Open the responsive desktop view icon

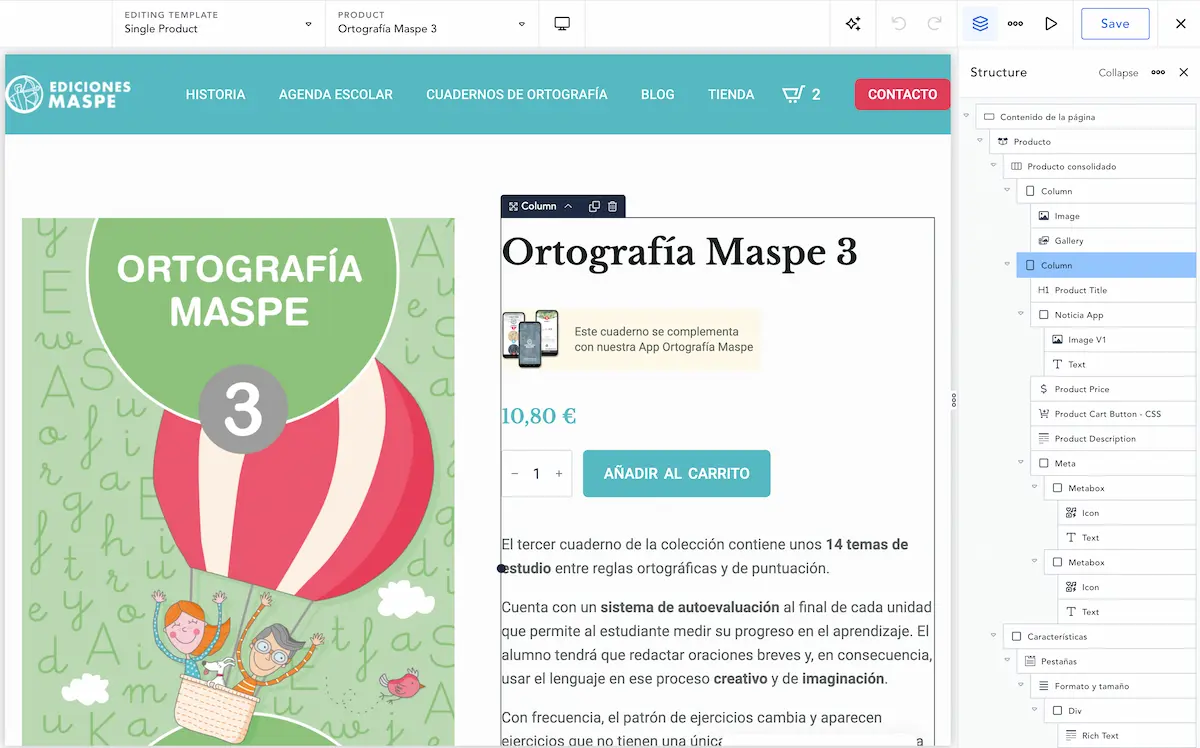pos(562,24)
